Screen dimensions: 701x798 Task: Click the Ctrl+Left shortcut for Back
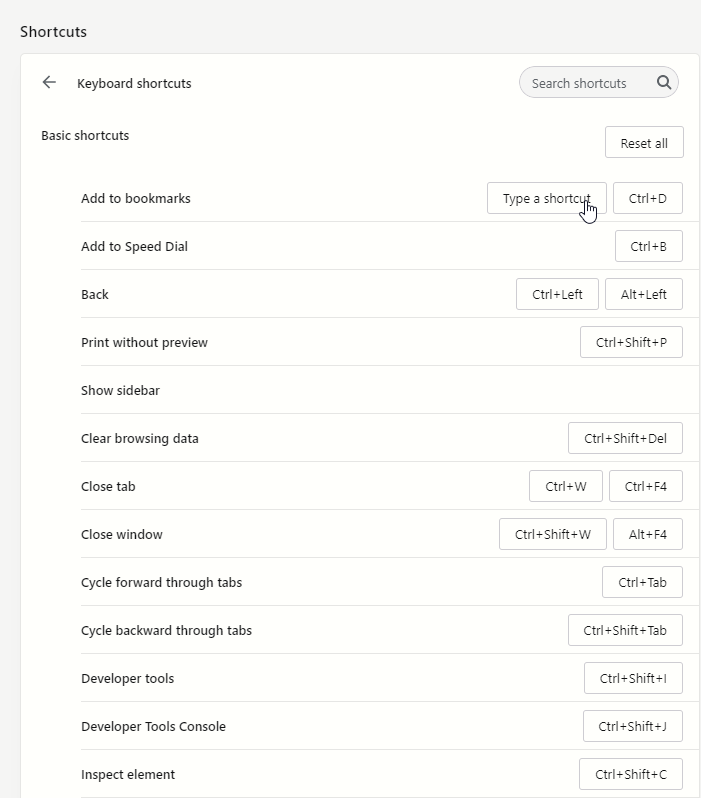click(x=557, y=294)
